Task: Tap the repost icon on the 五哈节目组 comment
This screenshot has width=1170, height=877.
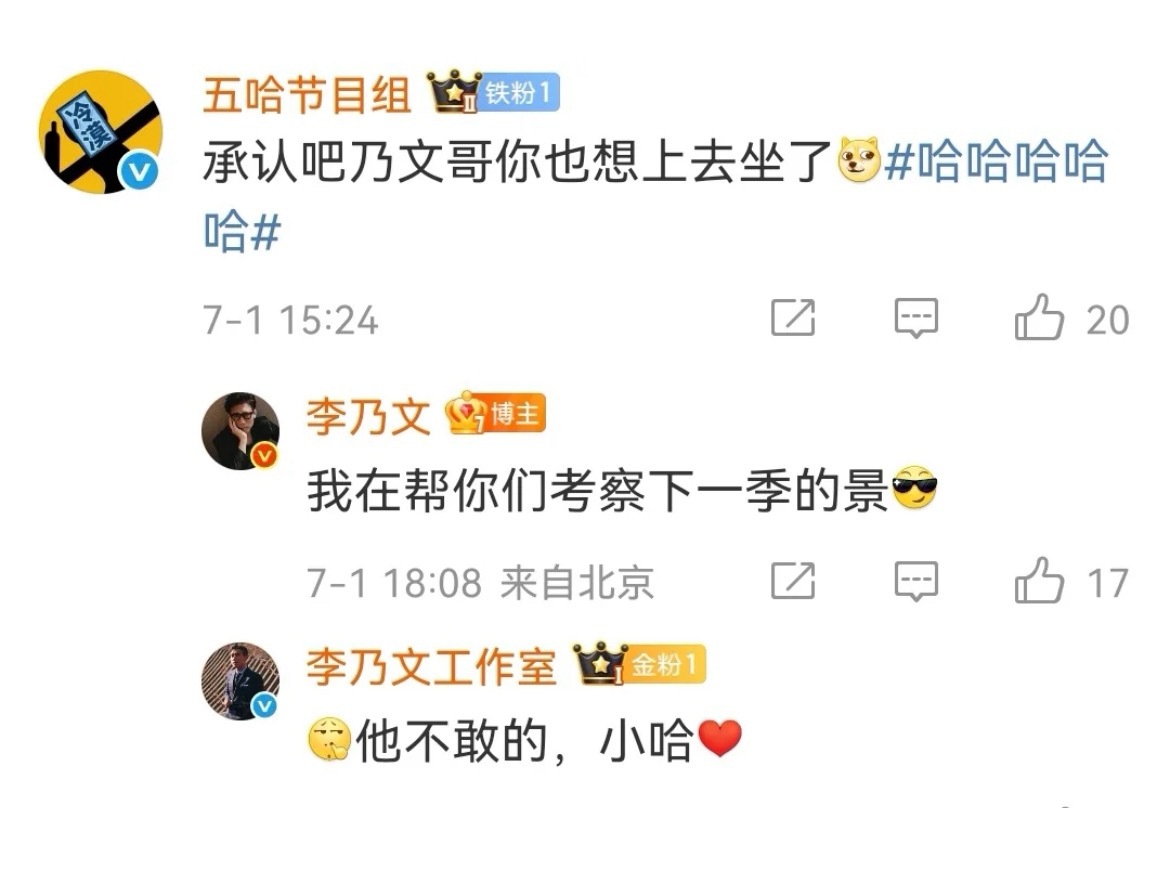Action: (792, 317)
